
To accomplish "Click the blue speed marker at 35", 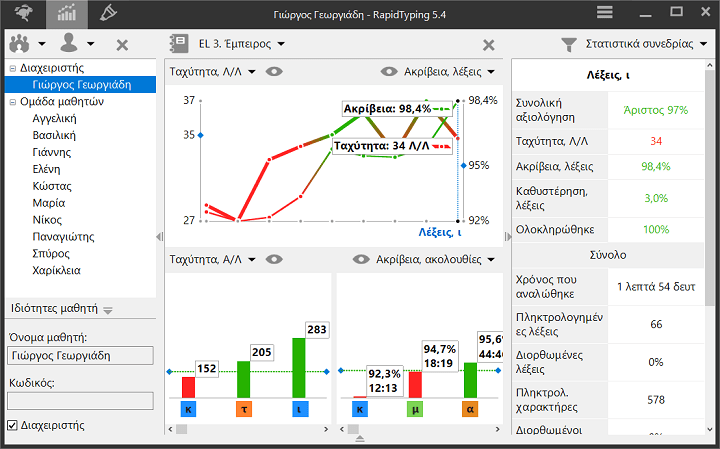I will (200, 135).
